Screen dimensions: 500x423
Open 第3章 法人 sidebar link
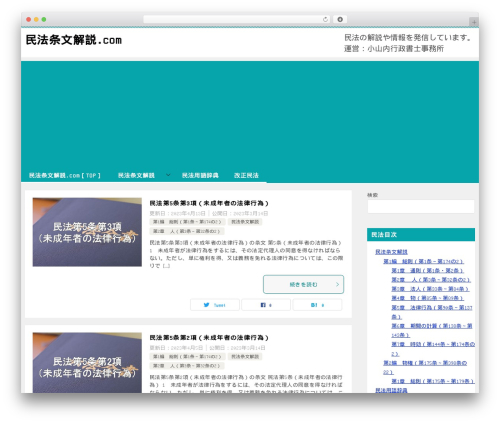[x=430, y=289]
